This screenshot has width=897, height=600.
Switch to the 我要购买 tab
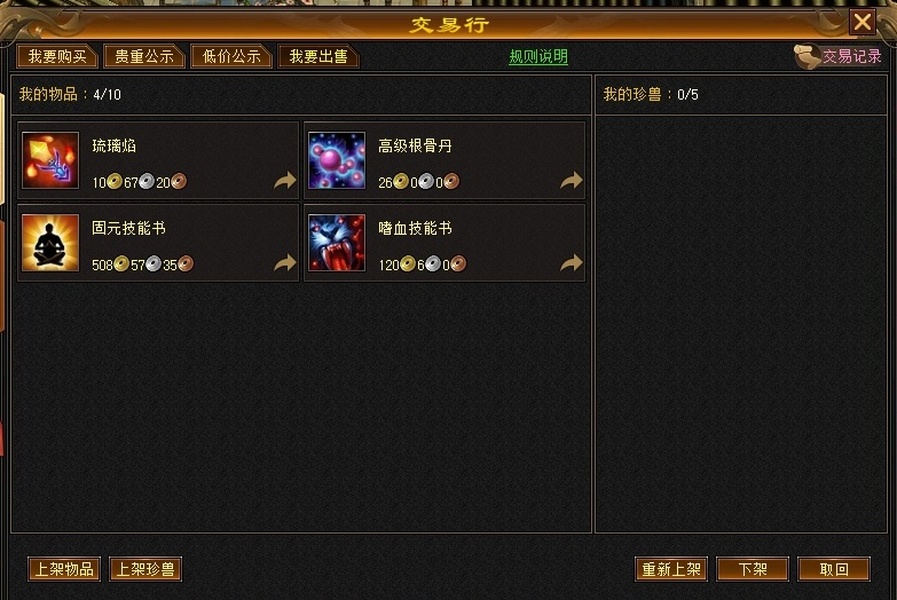coord(57,56)
